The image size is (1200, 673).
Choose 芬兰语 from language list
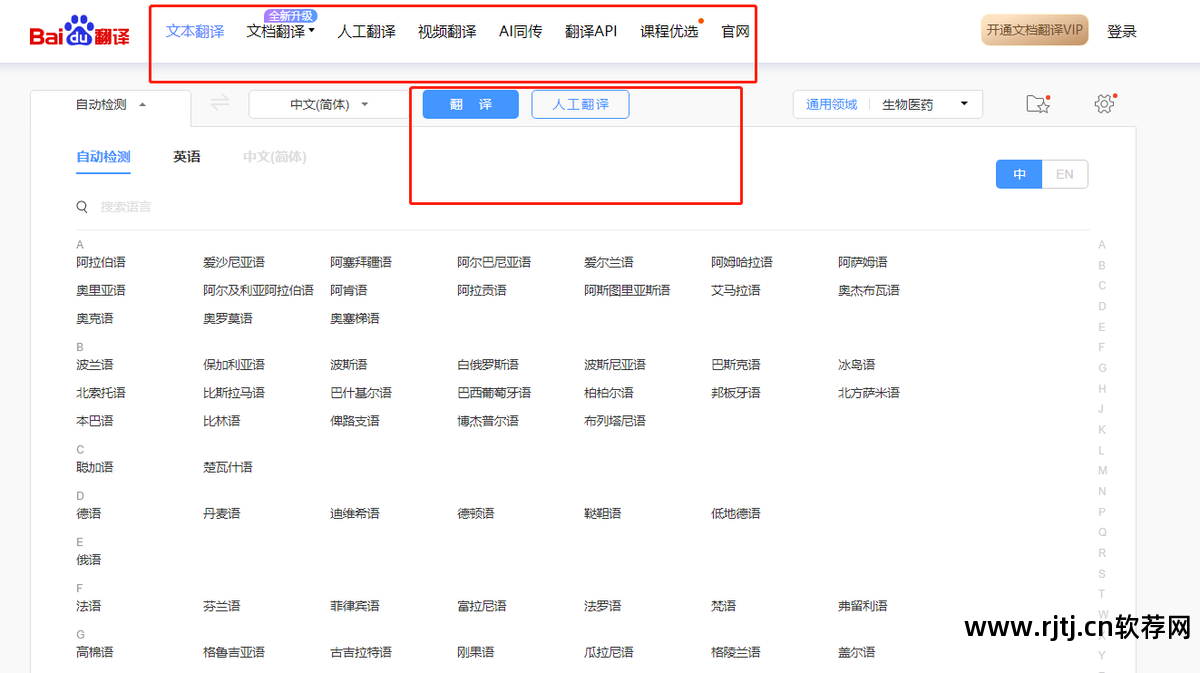pyautogui.click(x=222, y=605)
